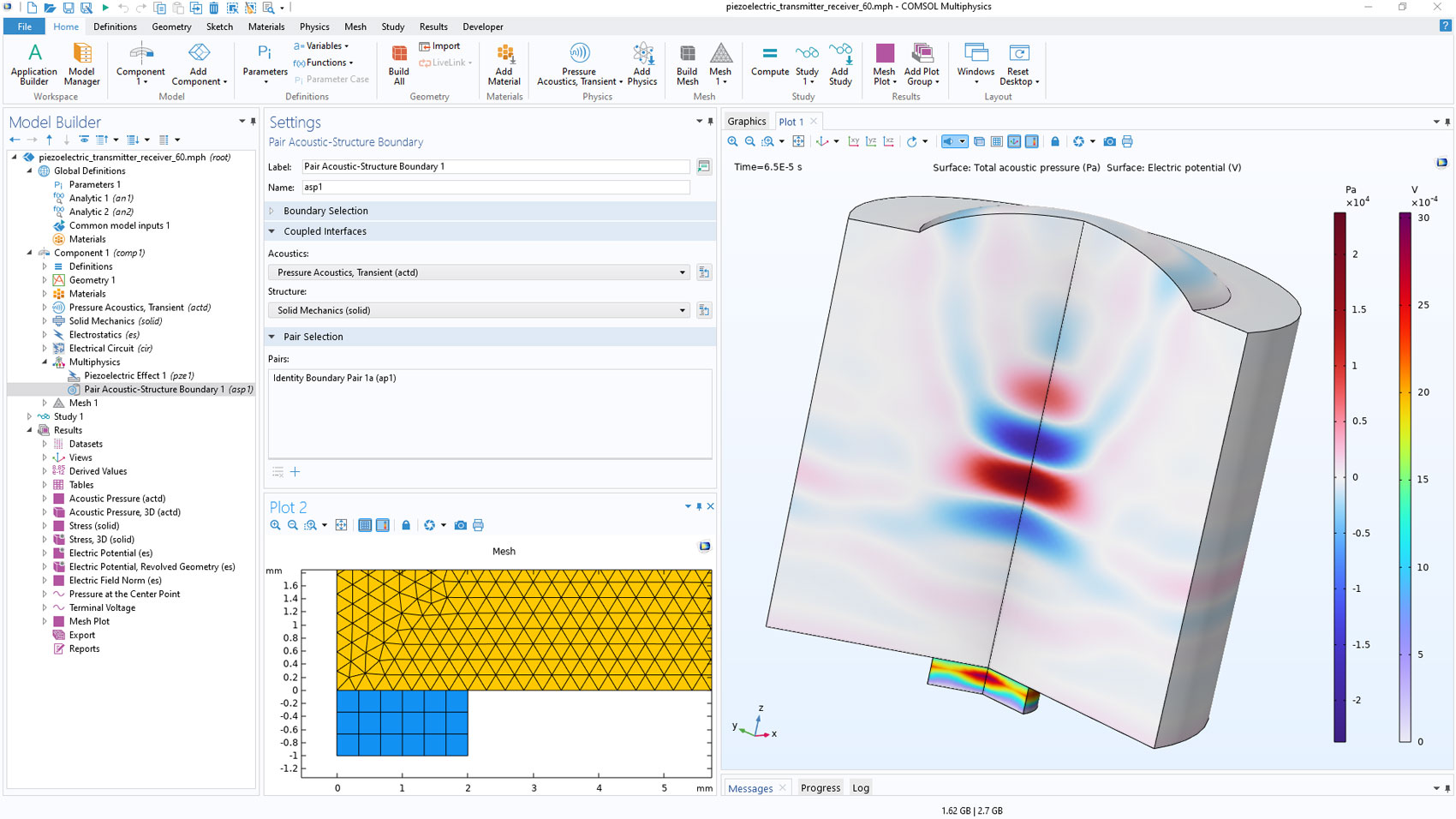Click the Compute button in Study group
This screenshot has height=819, width=1456.
(769, 62)
